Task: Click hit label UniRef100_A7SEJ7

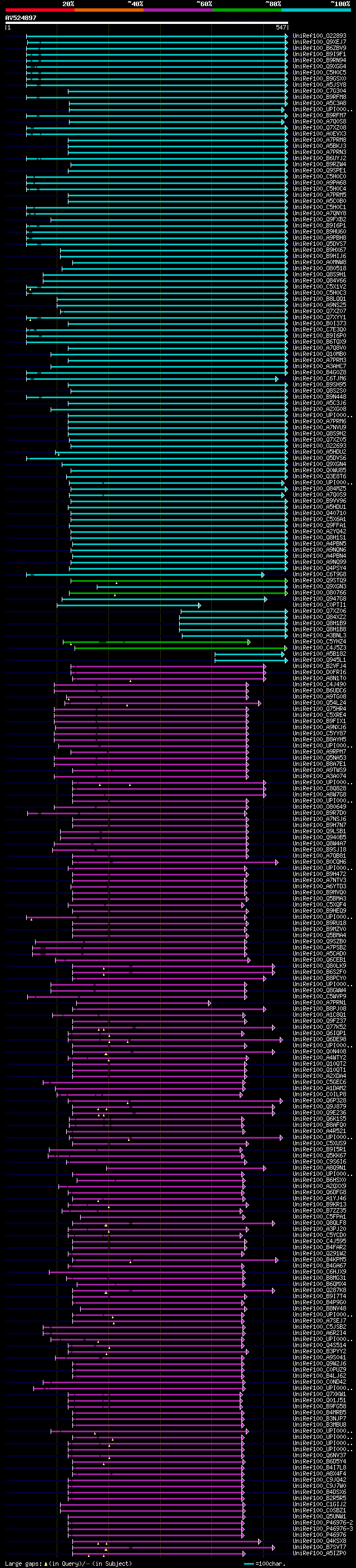Action: pyautogui.click(x=319, y=1320)
